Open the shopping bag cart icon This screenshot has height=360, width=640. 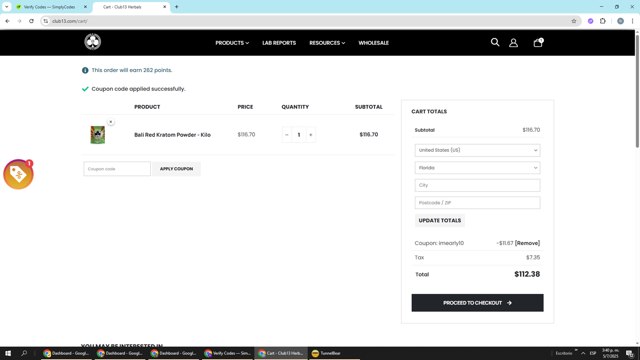538,42
